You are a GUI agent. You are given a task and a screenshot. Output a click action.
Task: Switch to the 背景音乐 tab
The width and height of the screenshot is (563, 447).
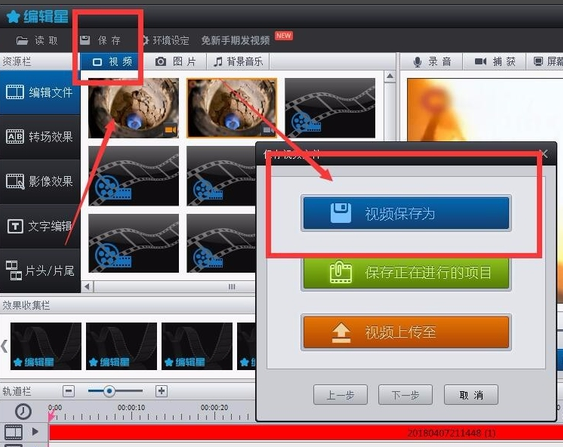click(x=238, y=62)
